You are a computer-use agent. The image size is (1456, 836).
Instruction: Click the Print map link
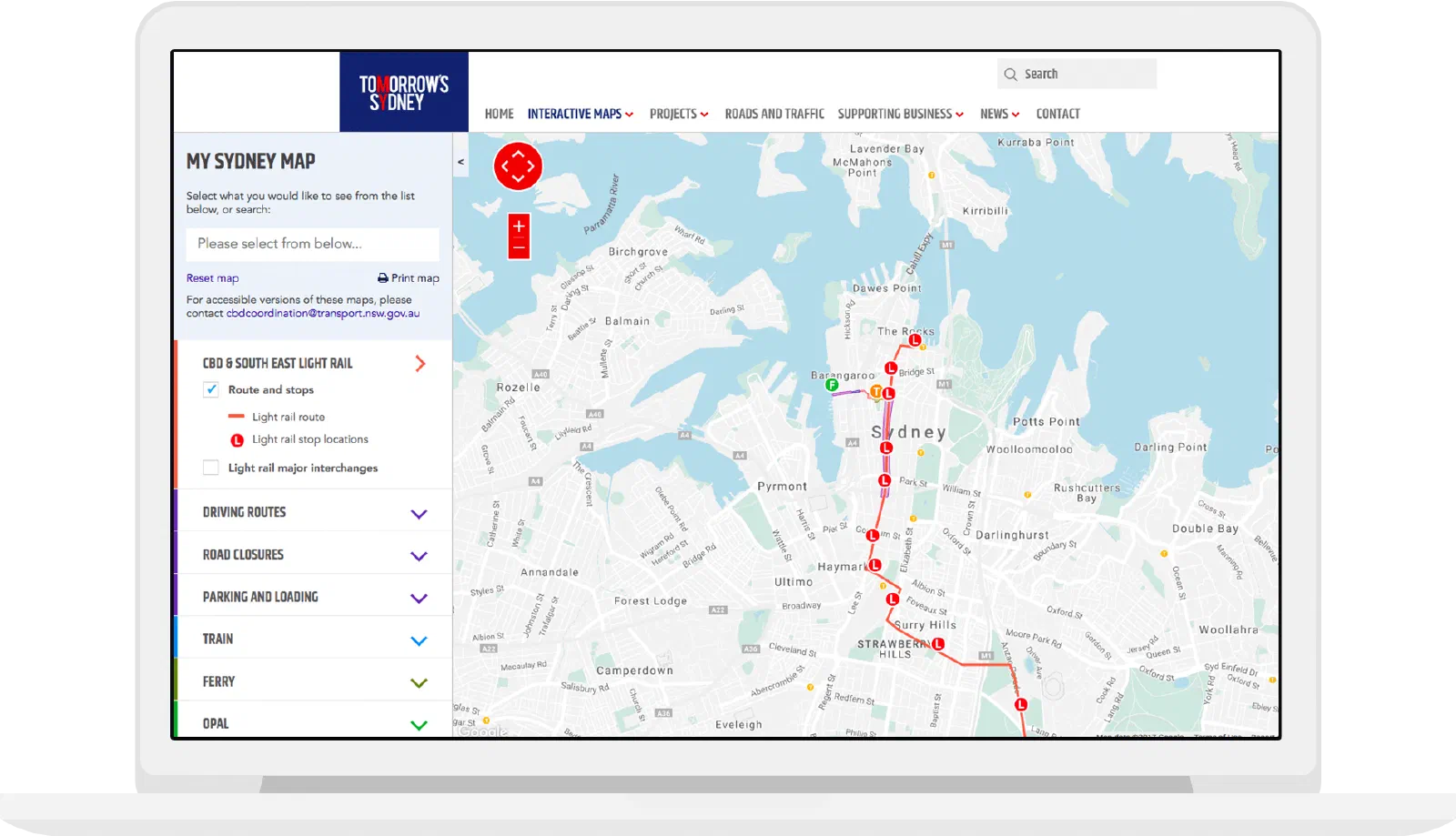pos(409,278)
